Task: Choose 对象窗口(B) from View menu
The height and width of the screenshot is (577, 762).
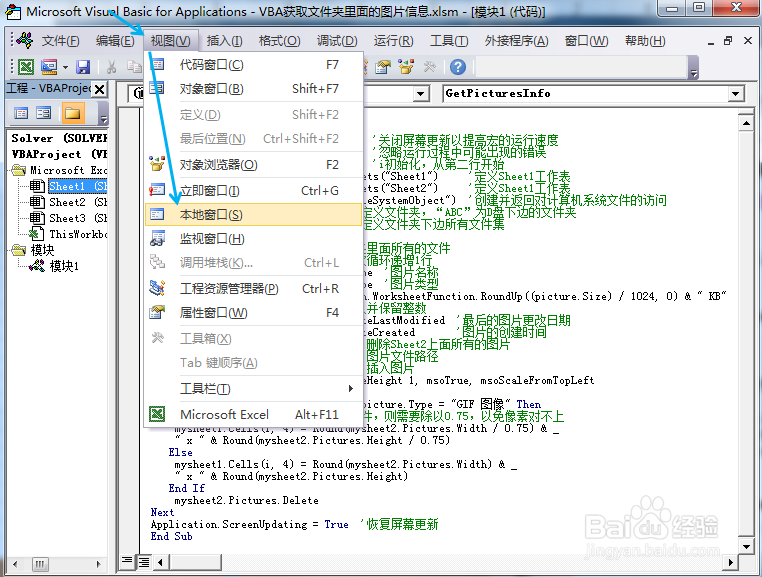Action: click(254, 88)
